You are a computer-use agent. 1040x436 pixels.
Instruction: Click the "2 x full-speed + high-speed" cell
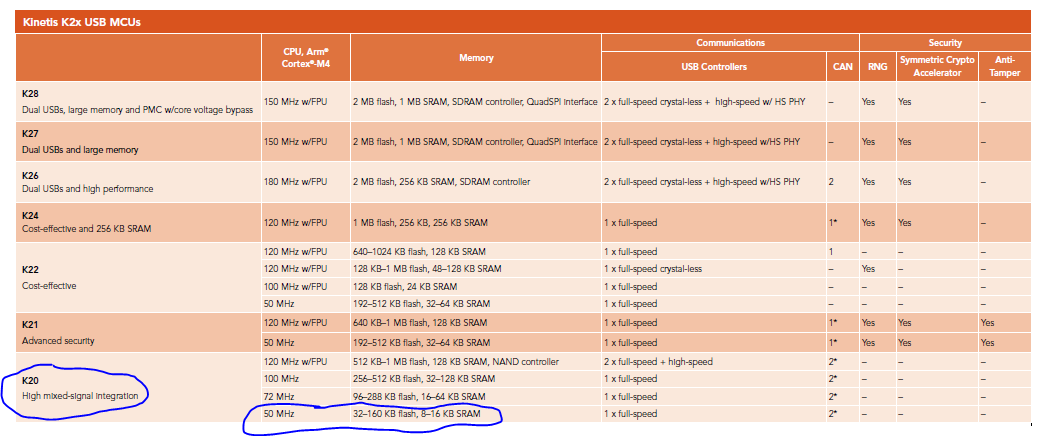pos(659,362)
